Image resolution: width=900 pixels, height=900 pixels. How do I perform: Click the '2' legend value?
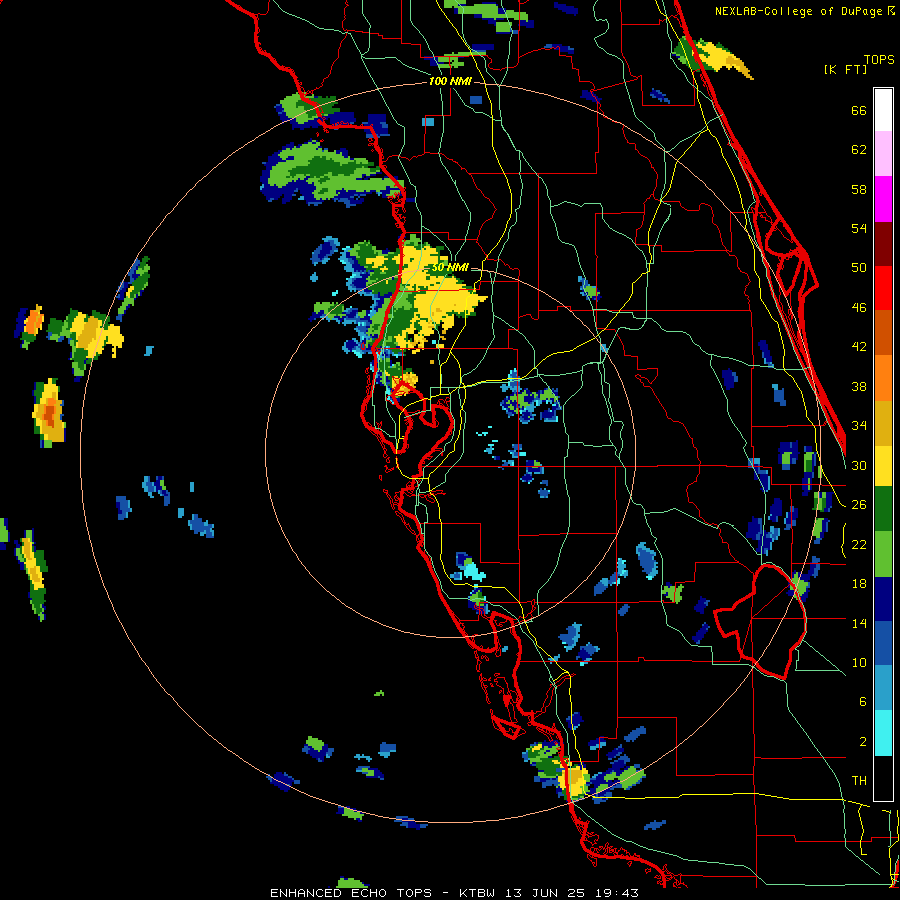[x=863, y=742]
